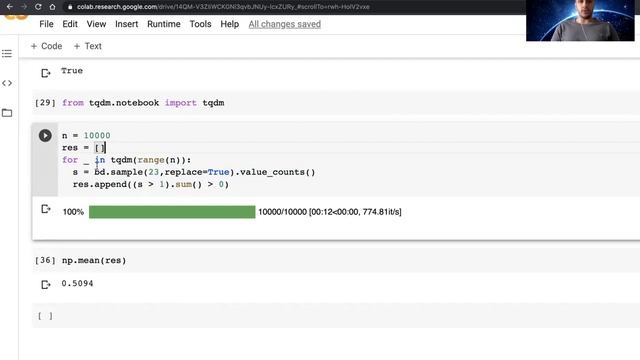Open the Insert menu
The width and height of the screenshot is (640, 360).
click(x=127, y=24)
